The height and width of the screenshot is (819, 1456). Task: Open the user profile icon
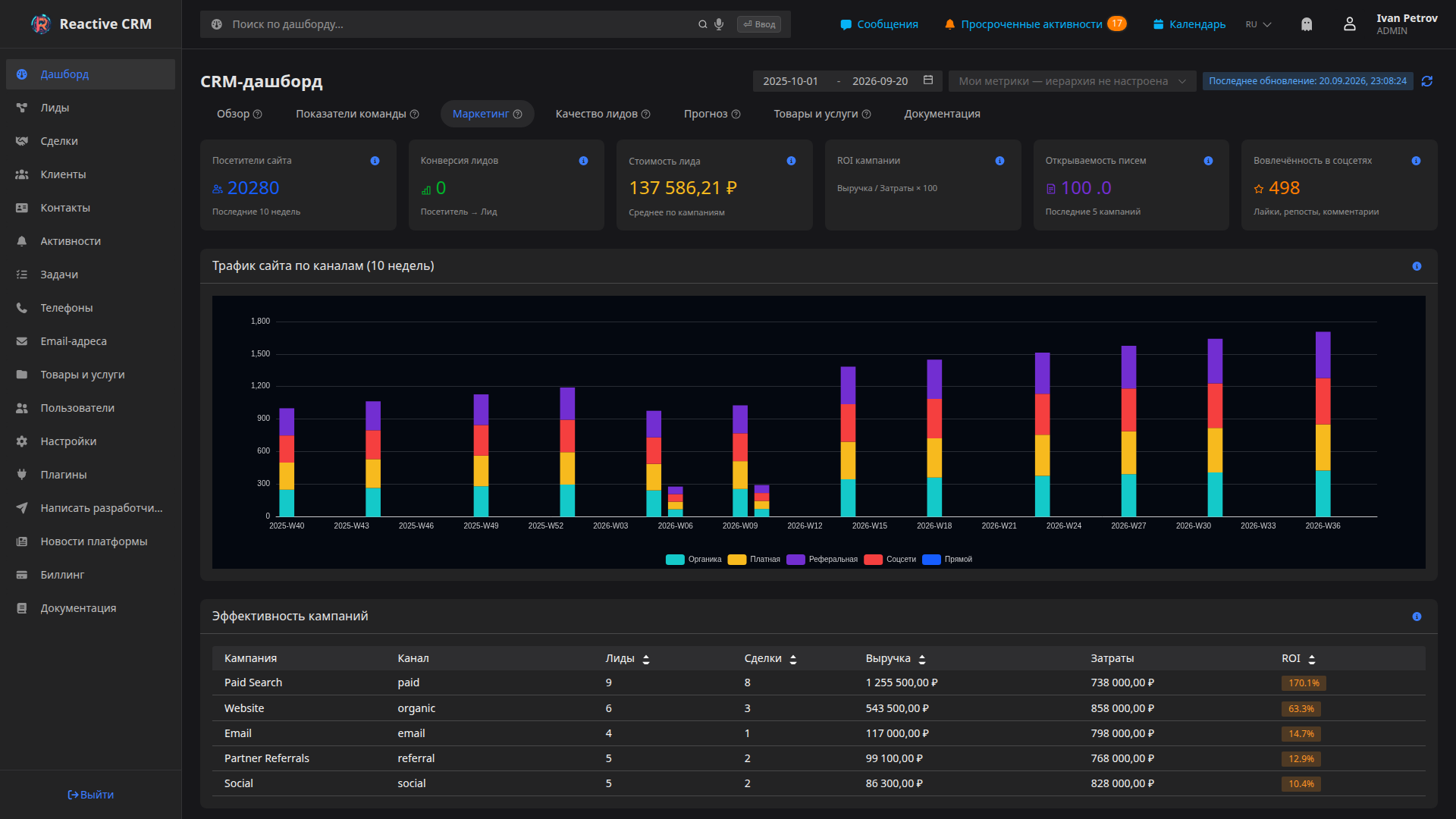click(1350, 24)
